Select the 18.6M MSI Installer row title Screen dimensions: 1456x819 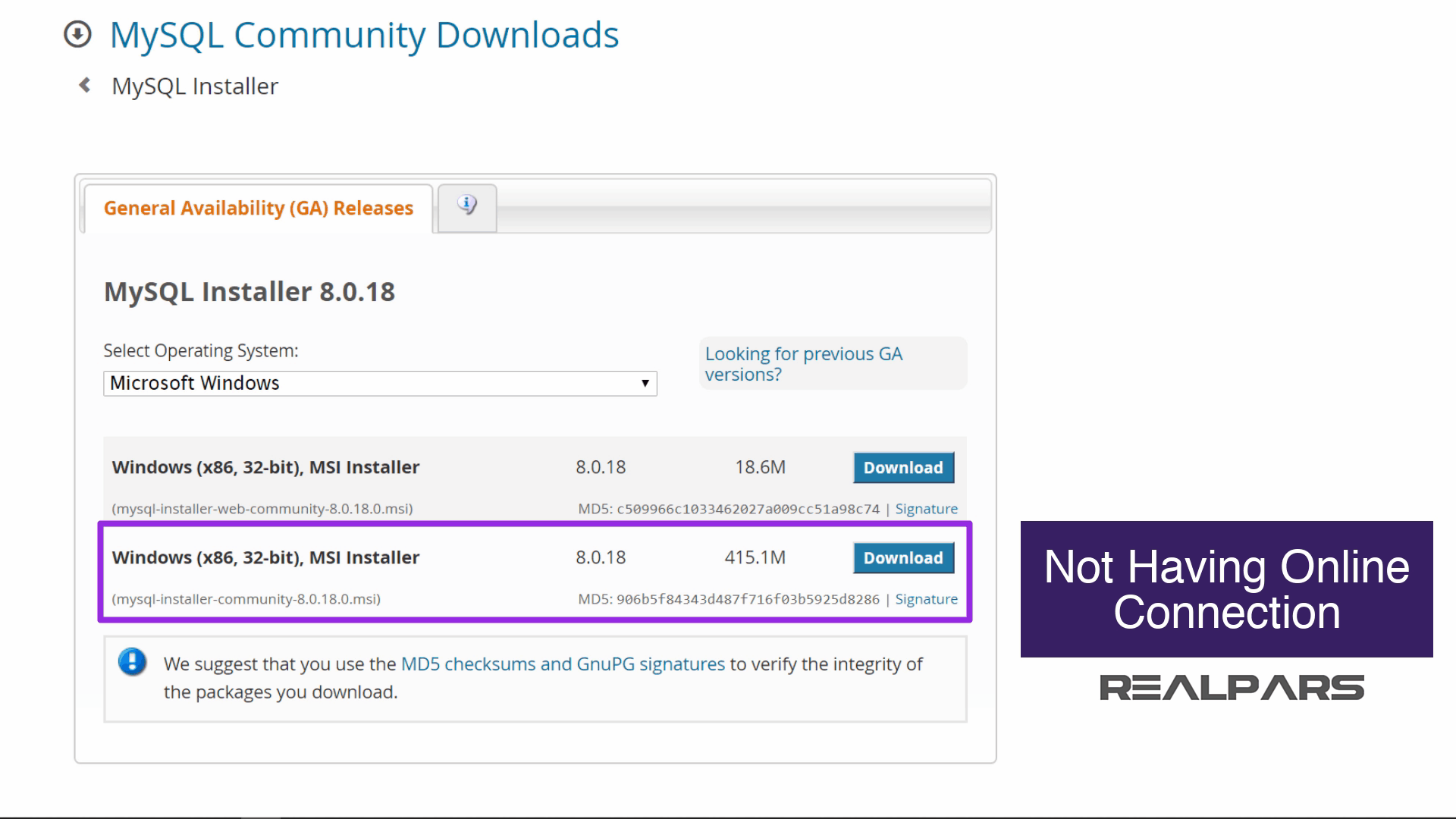click(x=265, y=467)
